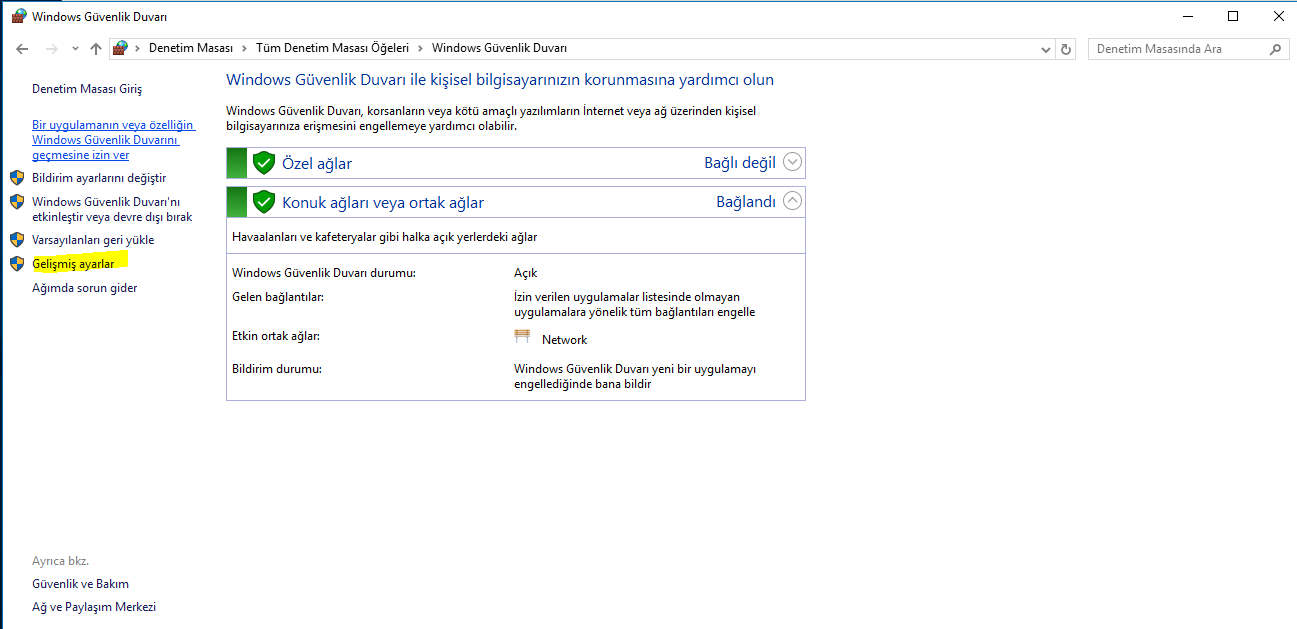Open Ağ ve Paylaşım Merkezi link
This screenshot has width=1297, height=629.
94,607
